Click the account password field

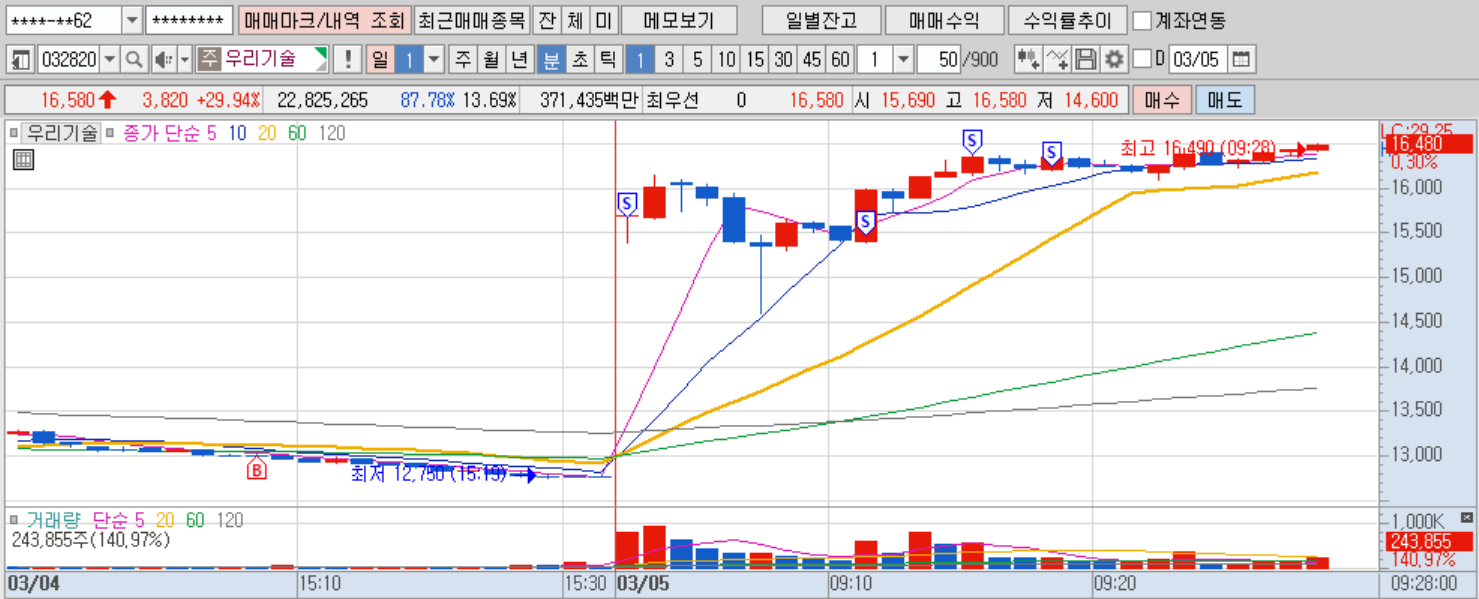(190, 20)
